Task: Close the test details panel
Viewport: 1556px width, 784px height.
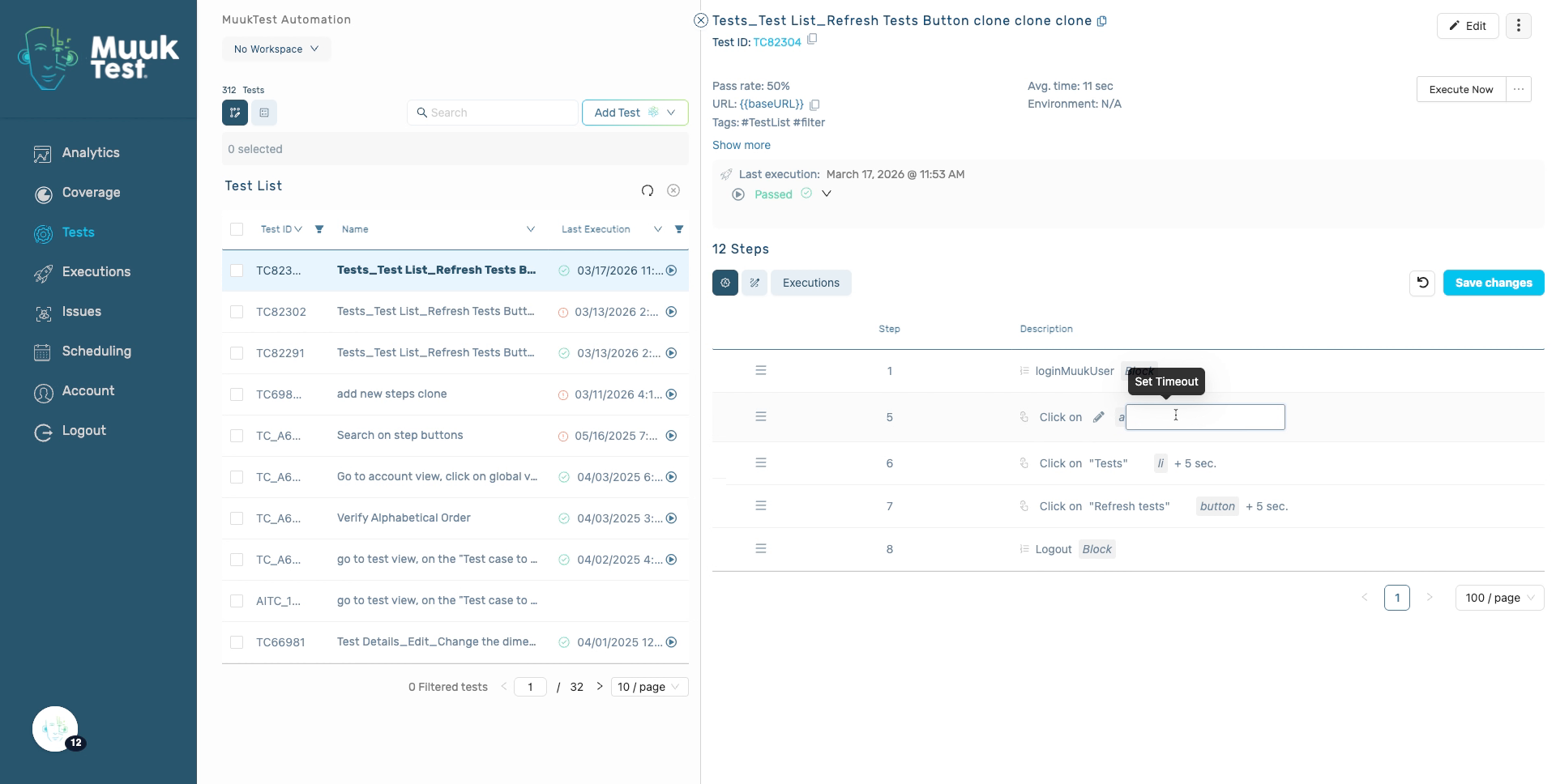Action: pos(701,20)
